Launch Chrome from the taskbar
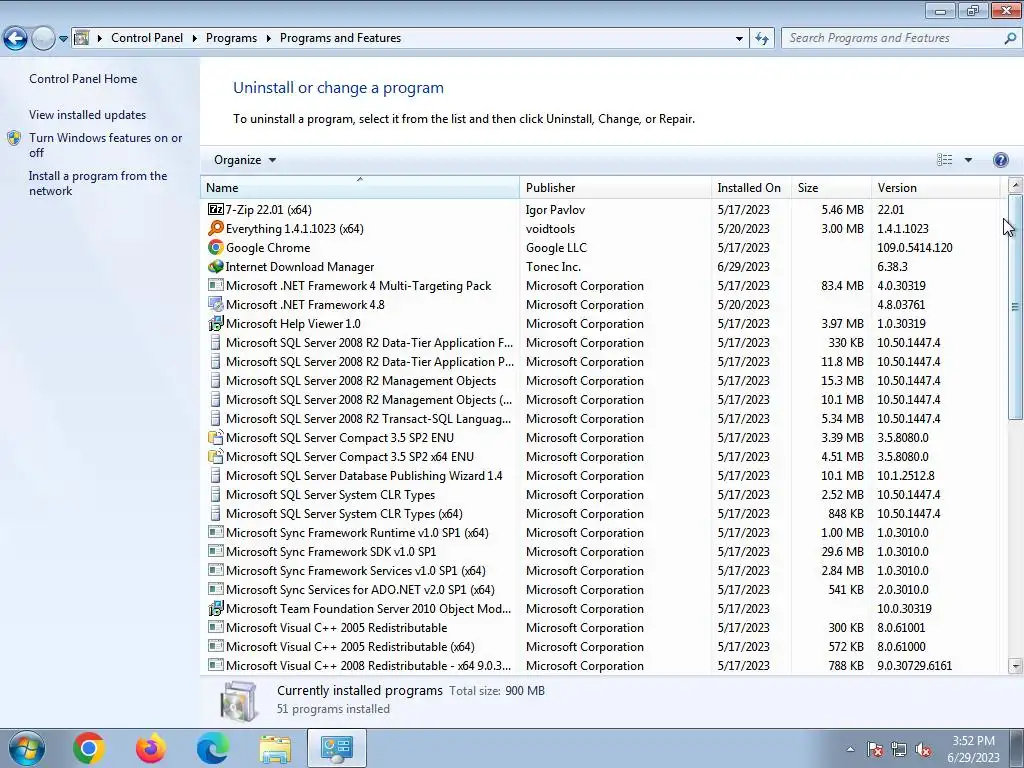1024x768 pixels. point(88,748)
